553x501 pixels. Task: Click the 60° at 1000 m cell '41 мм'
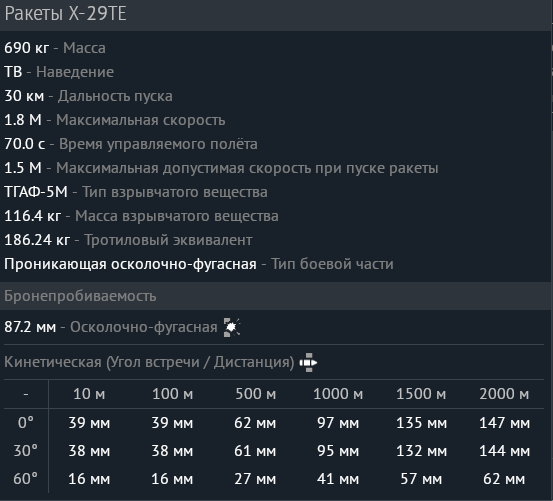338,479
